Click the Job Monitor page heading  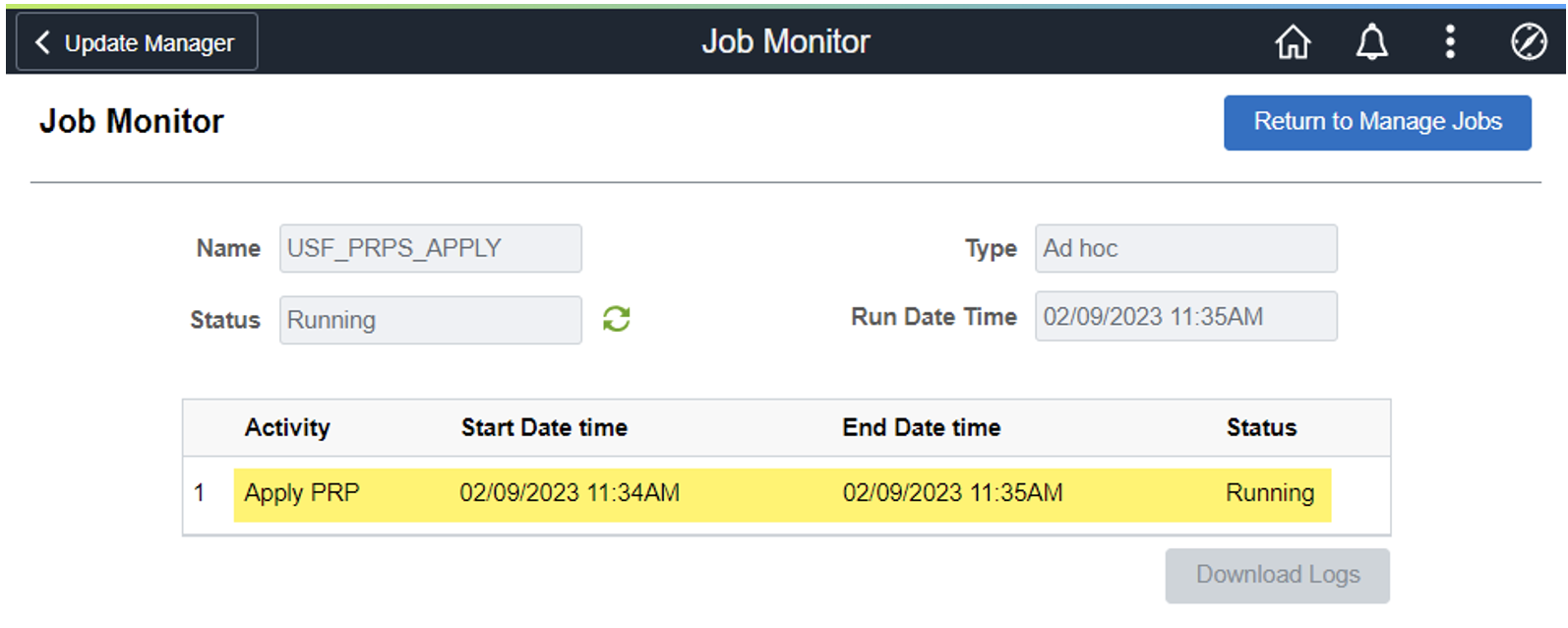(132, 121)
